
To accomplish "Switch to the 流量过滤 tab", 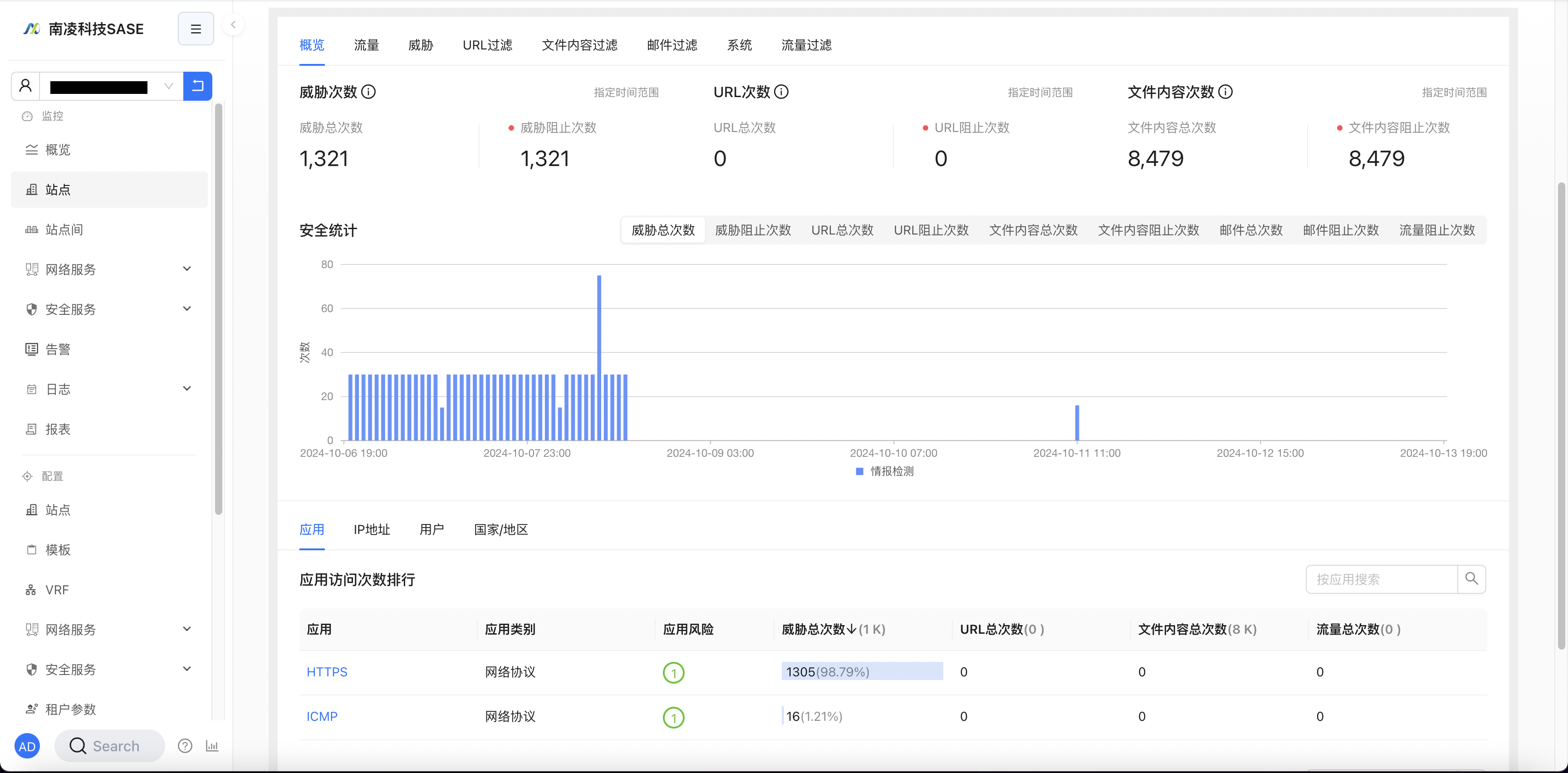I will pyautogui.click(x=807, y=45).
